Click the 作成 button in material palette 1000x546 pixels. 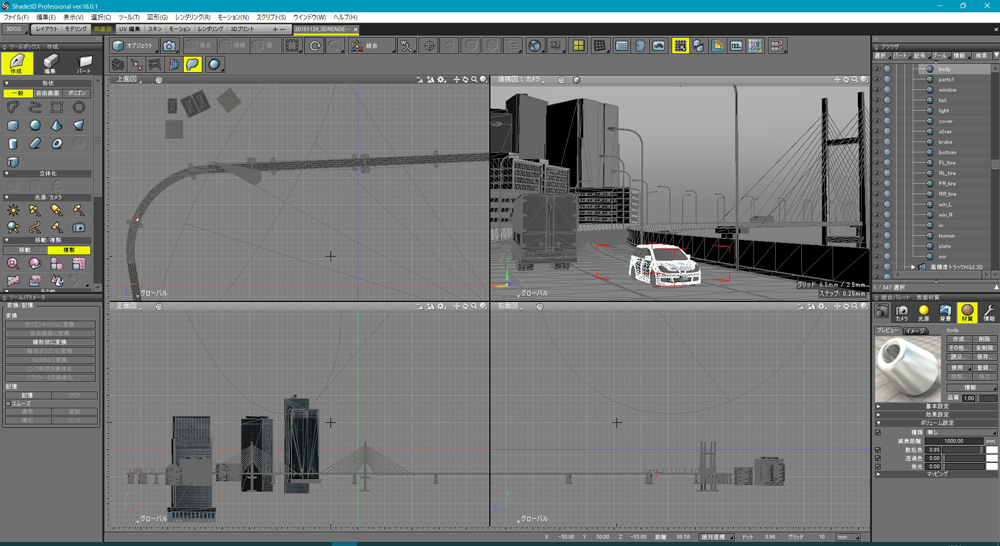(959, 339)
